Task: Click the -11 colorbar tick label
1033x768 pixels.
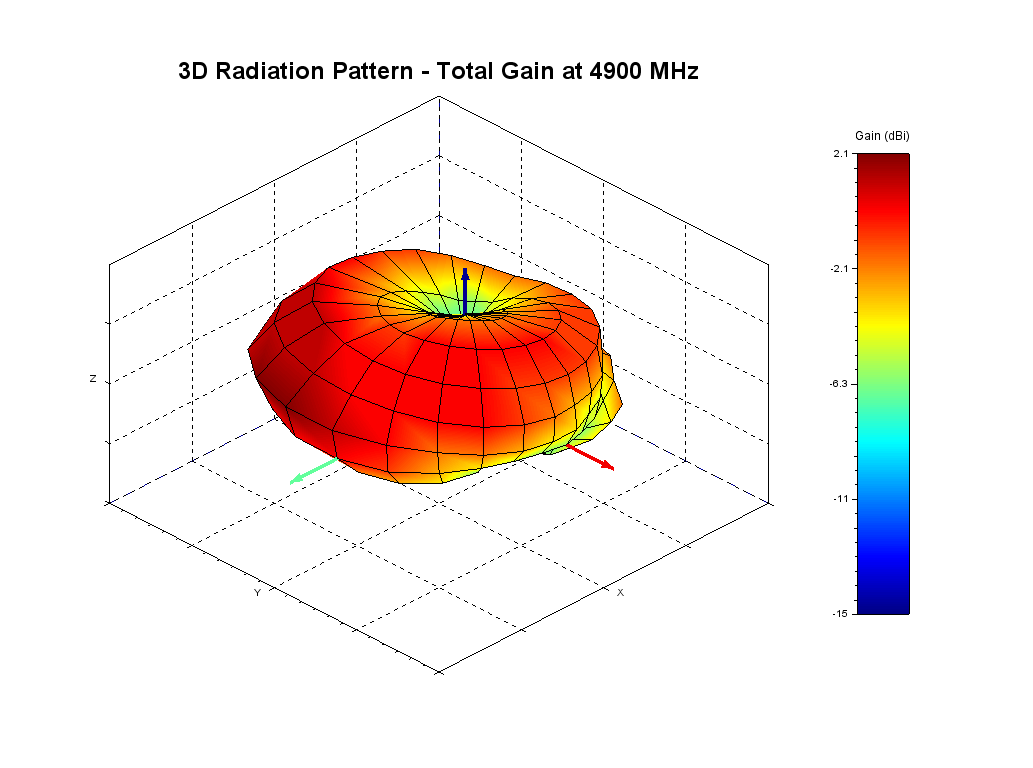Action: (x=842, y=498)
